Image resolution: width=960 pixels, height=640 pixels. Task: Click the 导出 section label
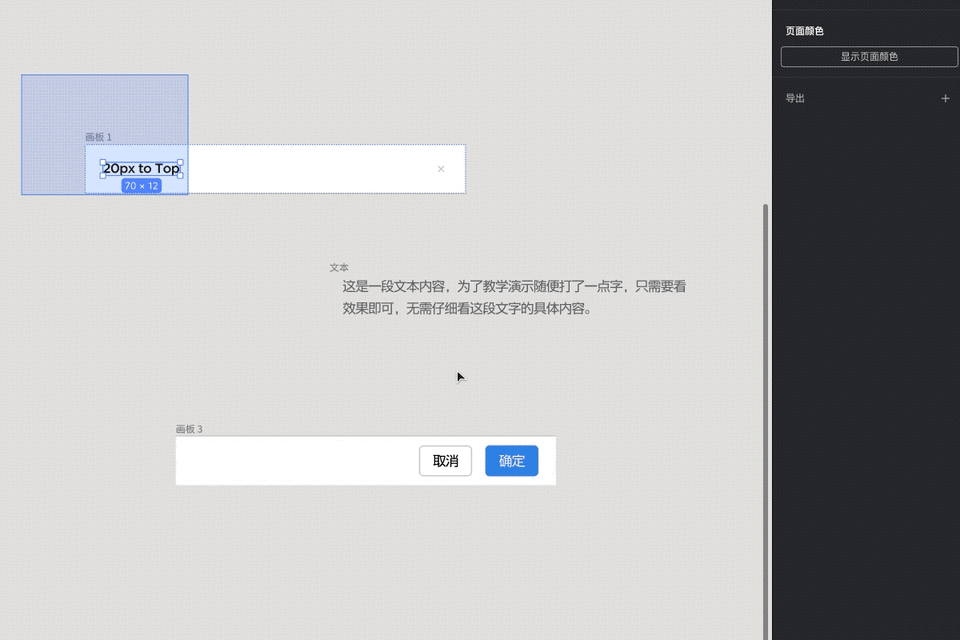795,98
